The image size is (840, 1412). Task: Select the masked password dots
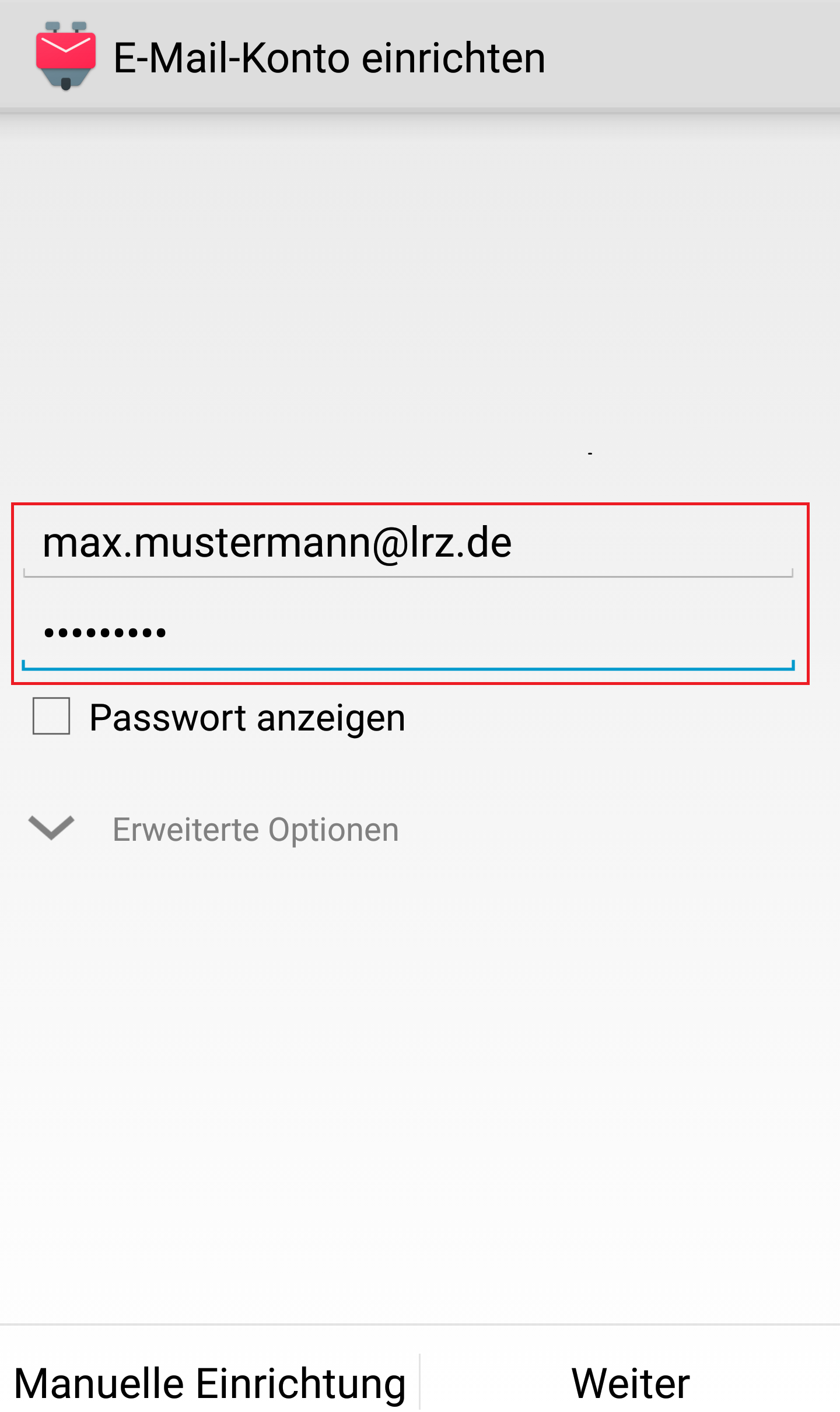[x=105, y=633]
